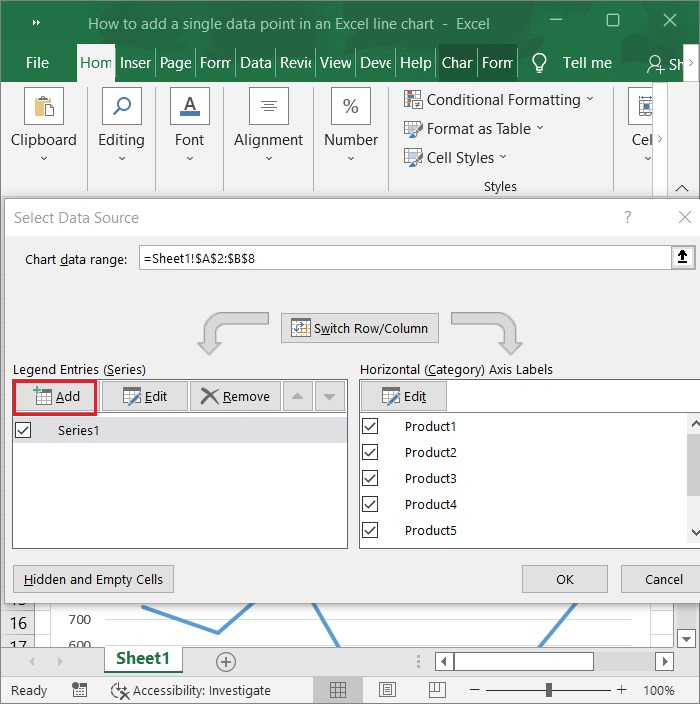700x704 pixels.
Task: Click the zoom slider handle
Action: tap(549, 690)
